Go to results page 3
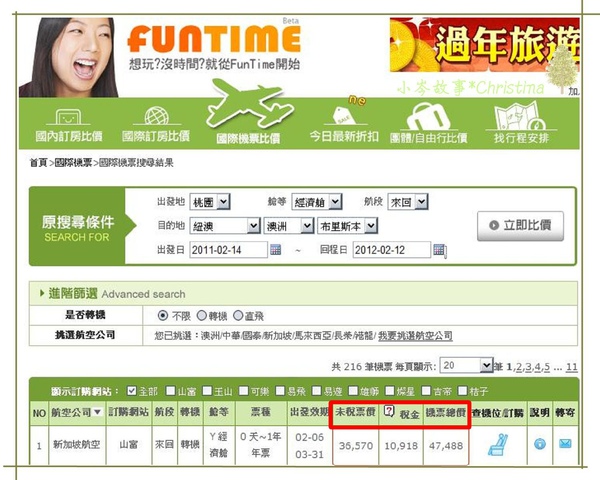600x480 pixels. [528, 367]
